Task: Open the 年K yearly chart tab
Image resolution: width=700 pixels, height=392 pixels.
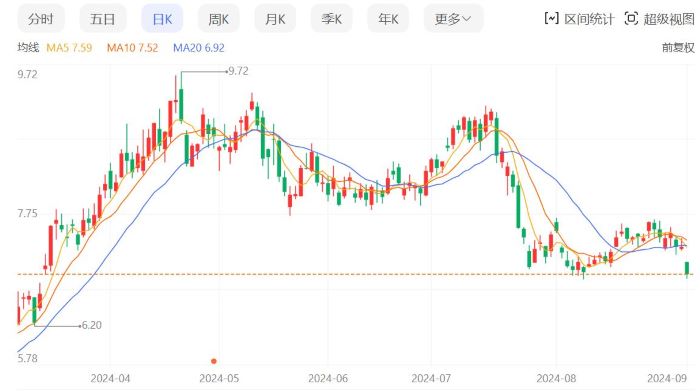Action: [388, 19]
